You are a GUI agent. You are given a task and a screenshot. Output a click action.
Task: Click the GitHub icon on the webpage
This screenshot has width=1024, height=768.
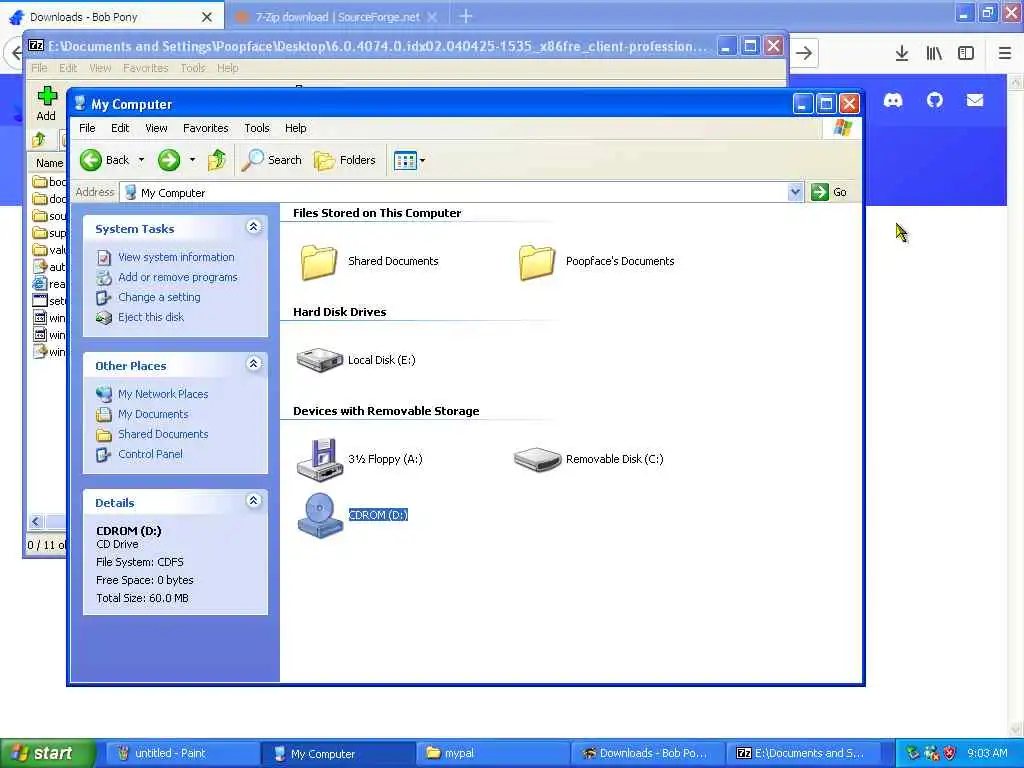tap(935, 100)
